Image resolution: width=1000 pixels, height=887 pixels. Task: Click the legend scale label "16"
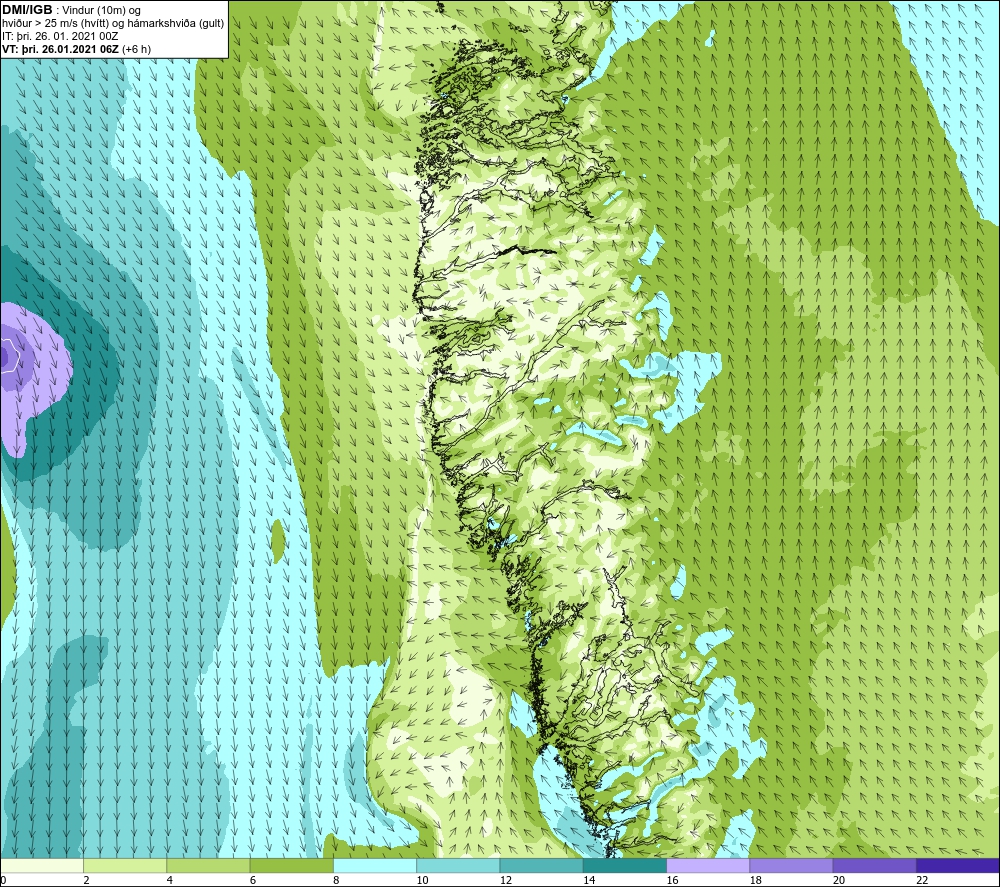[x=673, y=880]
